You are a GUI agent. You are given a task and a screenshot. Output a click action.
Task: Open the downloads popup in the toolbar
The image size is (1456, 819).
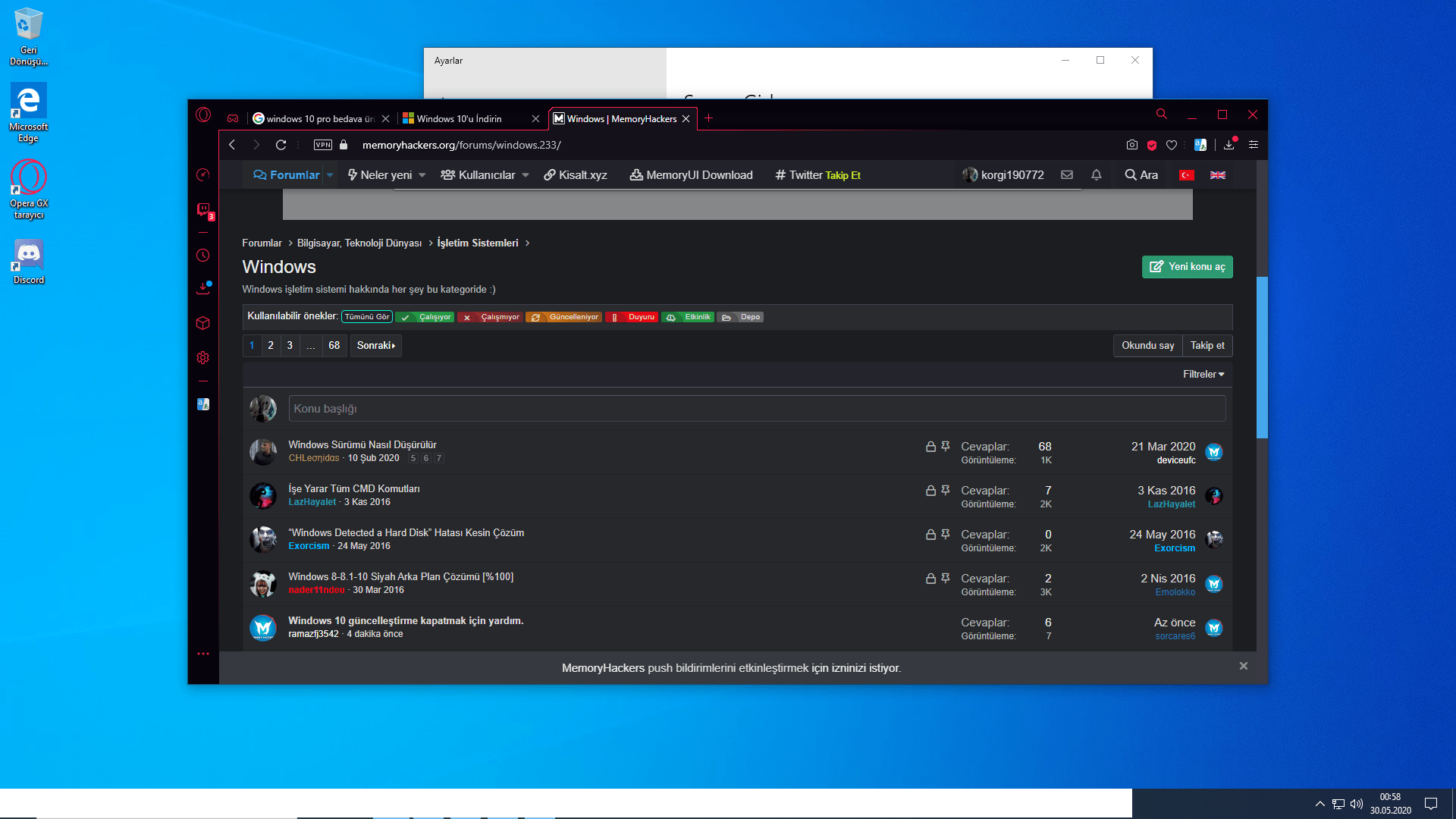pos(1229,145)
